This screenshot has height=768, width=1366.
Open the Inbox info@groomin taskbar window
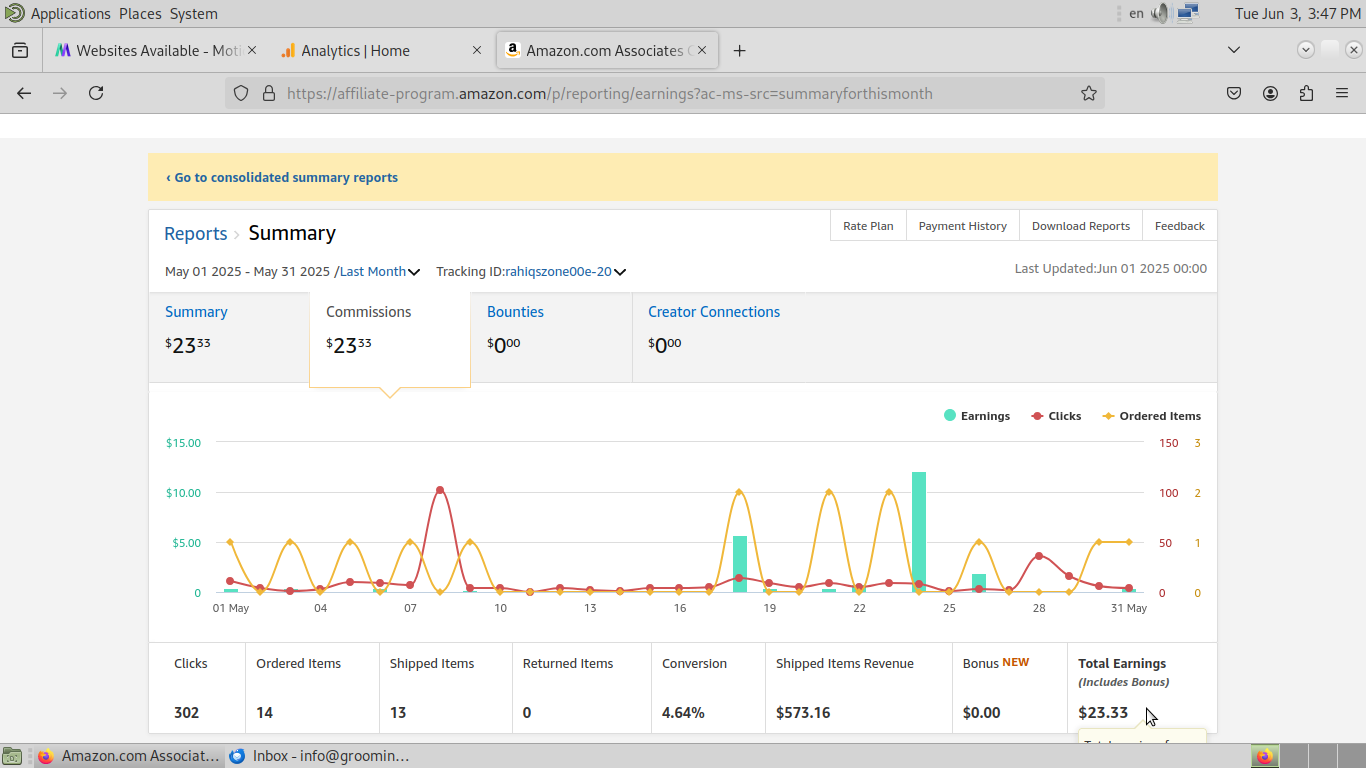click(320, 756)
